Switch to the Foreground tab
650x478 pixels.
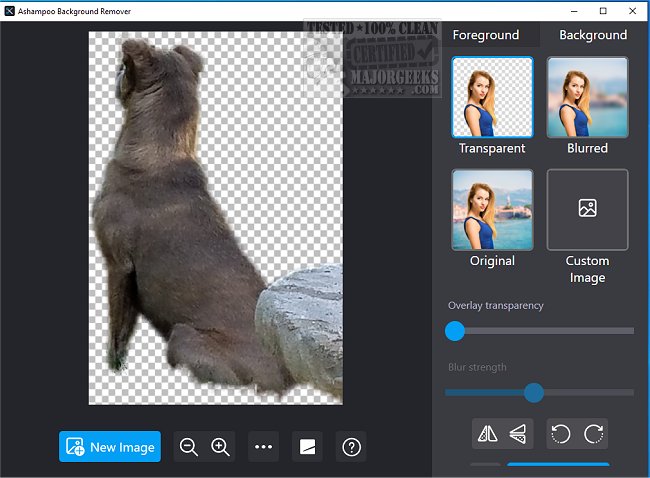[x=486, y=35]
